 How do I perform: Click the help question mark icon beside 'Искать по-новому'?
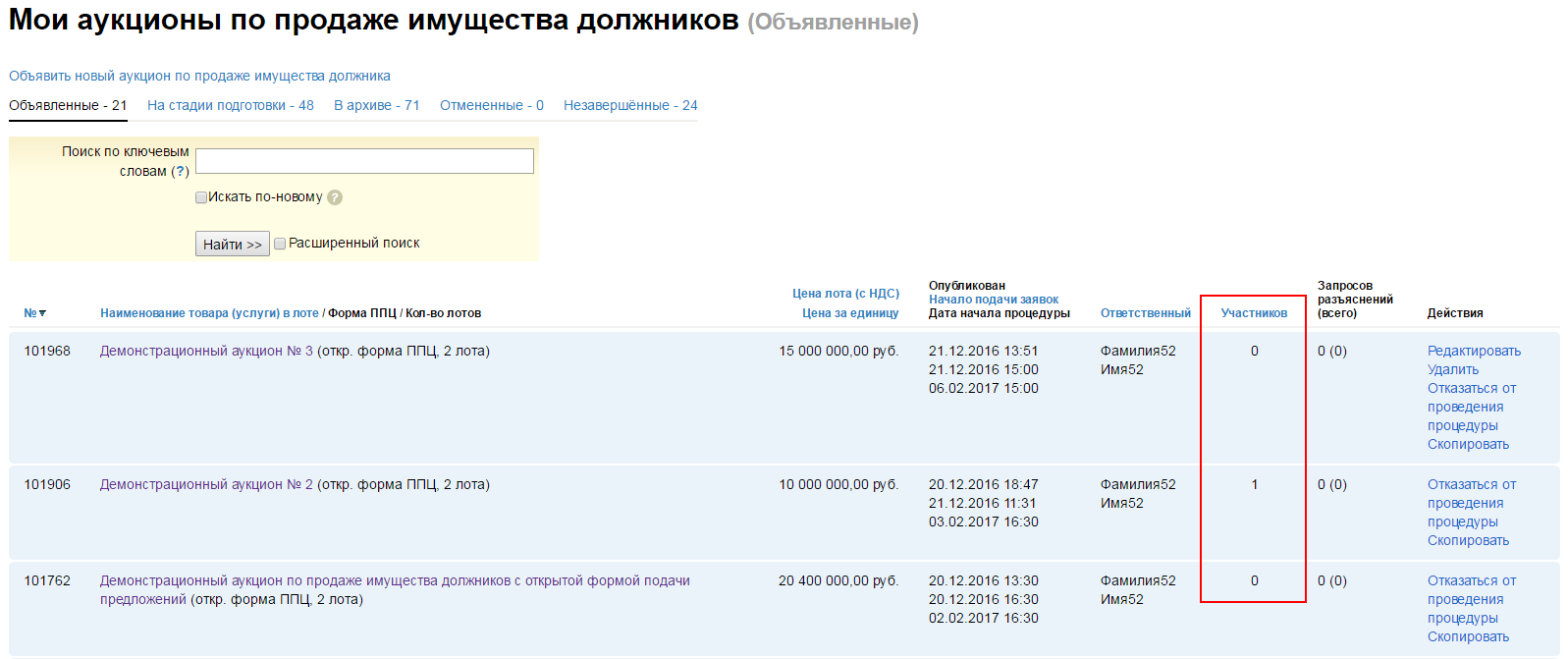coord(335,197)
